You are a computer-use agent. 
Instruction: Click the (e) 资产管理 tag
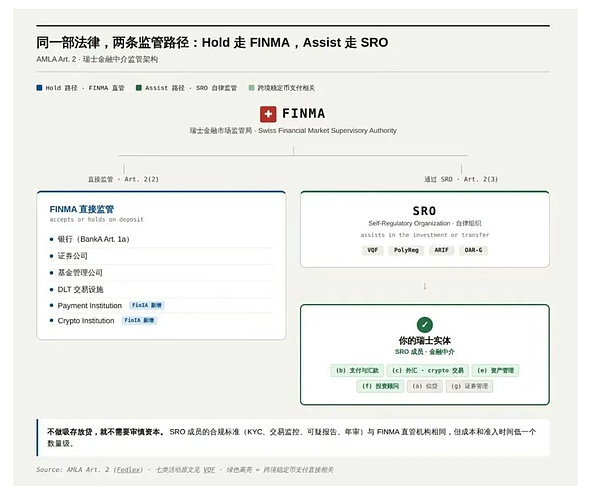coord(495,370)
